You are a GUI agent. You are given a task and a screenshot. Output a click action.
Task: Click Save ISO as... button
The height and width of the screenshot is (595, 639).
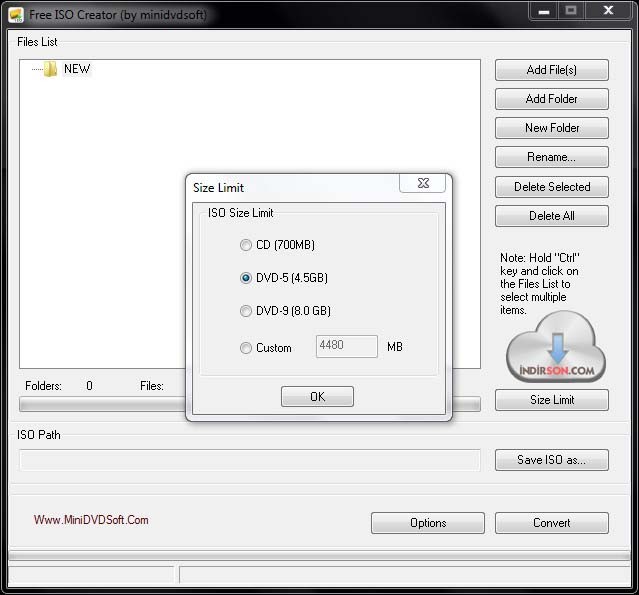pyautogui.click(x=552, y=460)
